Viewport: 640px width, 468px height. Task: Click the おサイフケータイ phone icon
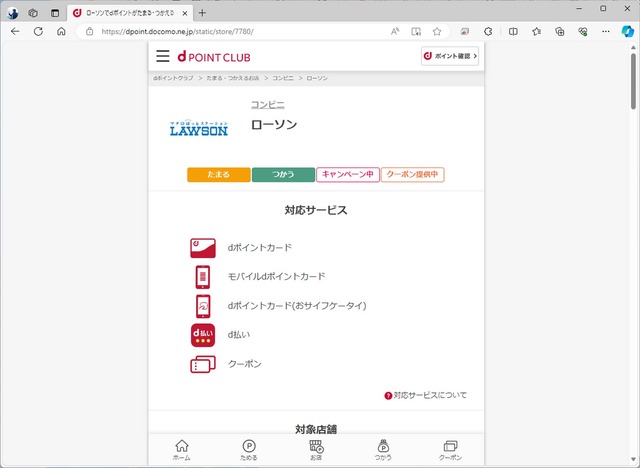[x=203, y=306]
